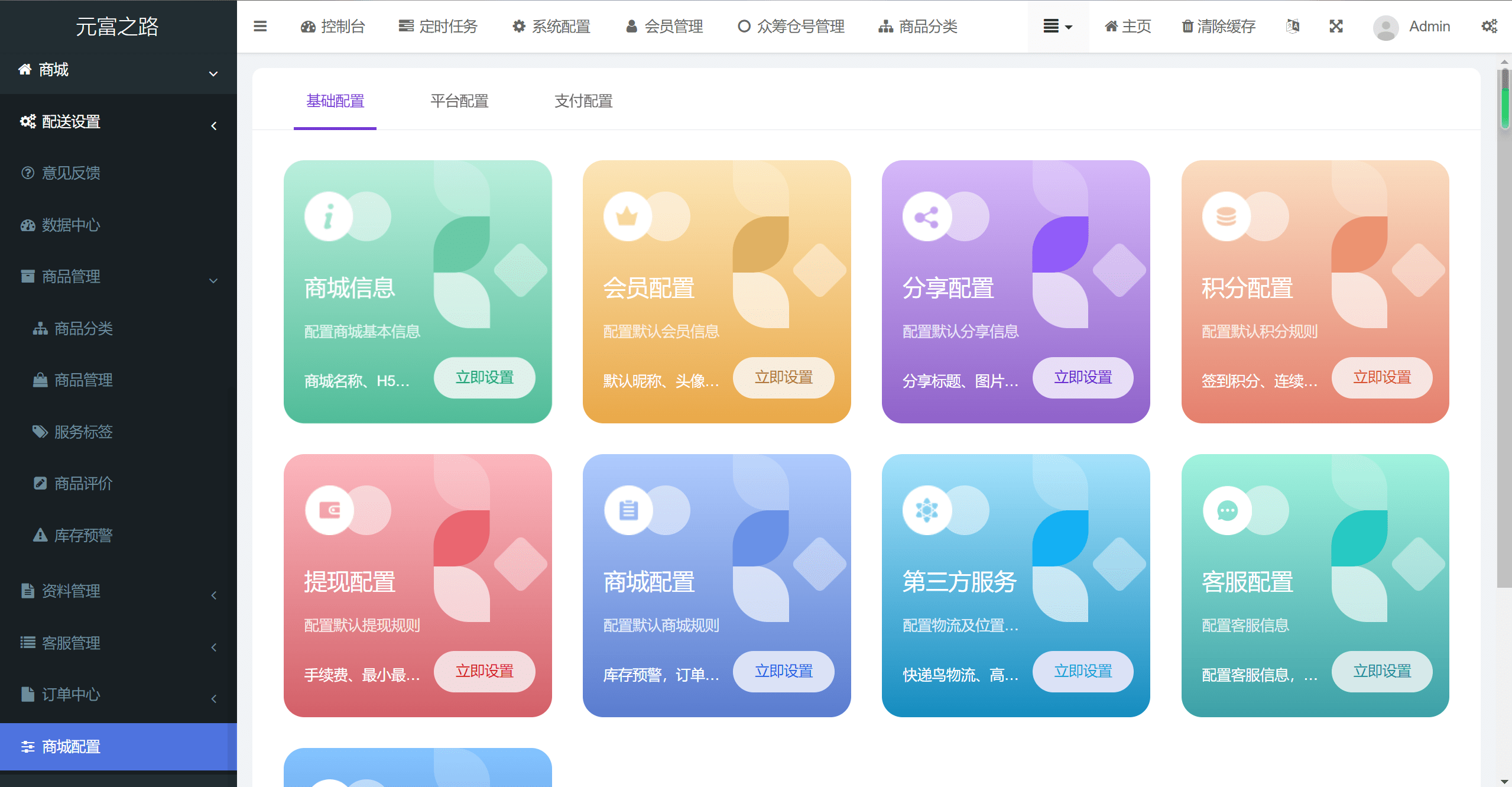Image resolution: width=1512 pixels, height=787 pixels.
Task: Open 系统配置 via the gear icon
Action: (518, 26)
